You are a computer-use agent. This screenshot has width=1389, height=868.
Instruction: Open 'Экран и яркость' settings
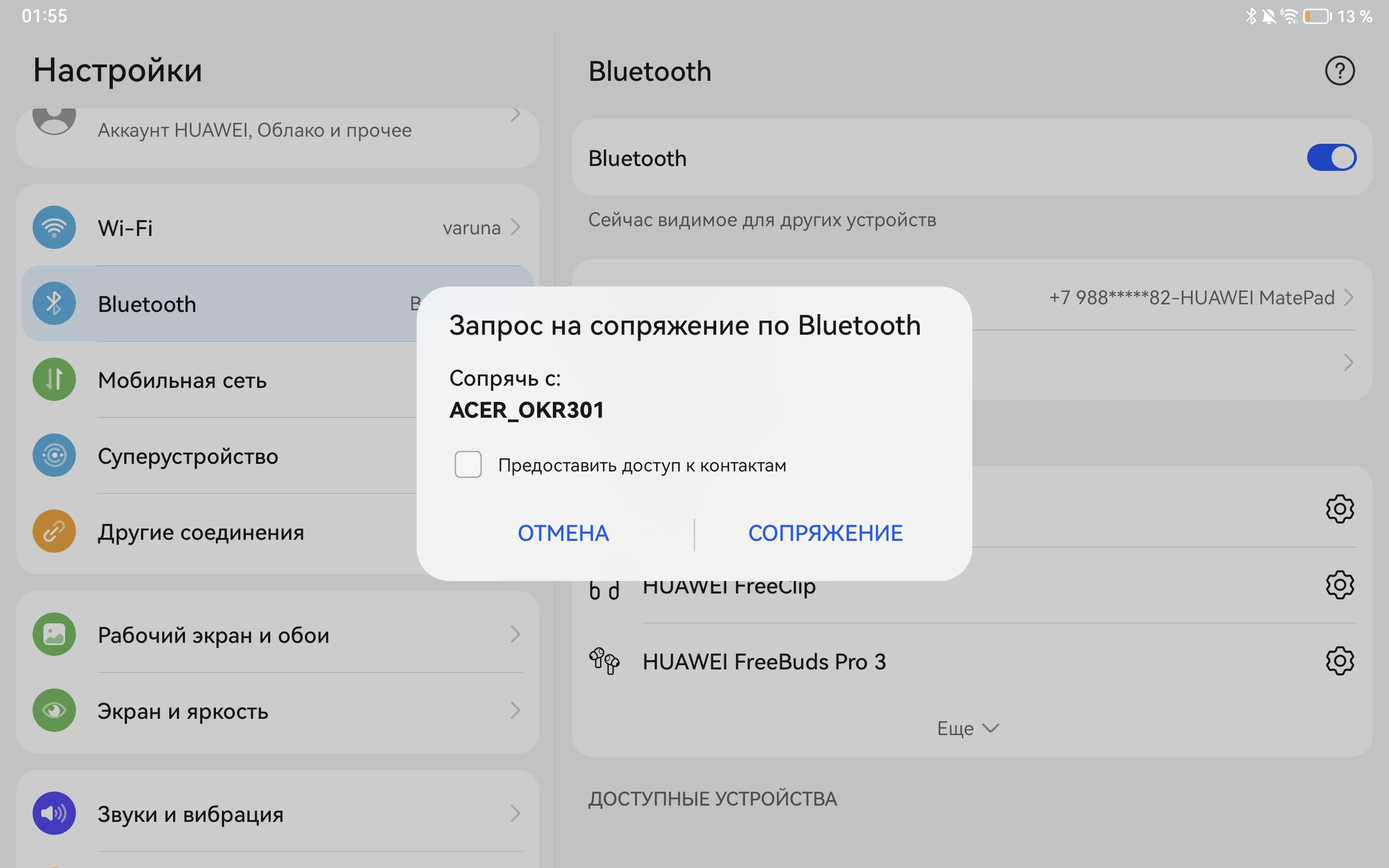coord(278,710)
